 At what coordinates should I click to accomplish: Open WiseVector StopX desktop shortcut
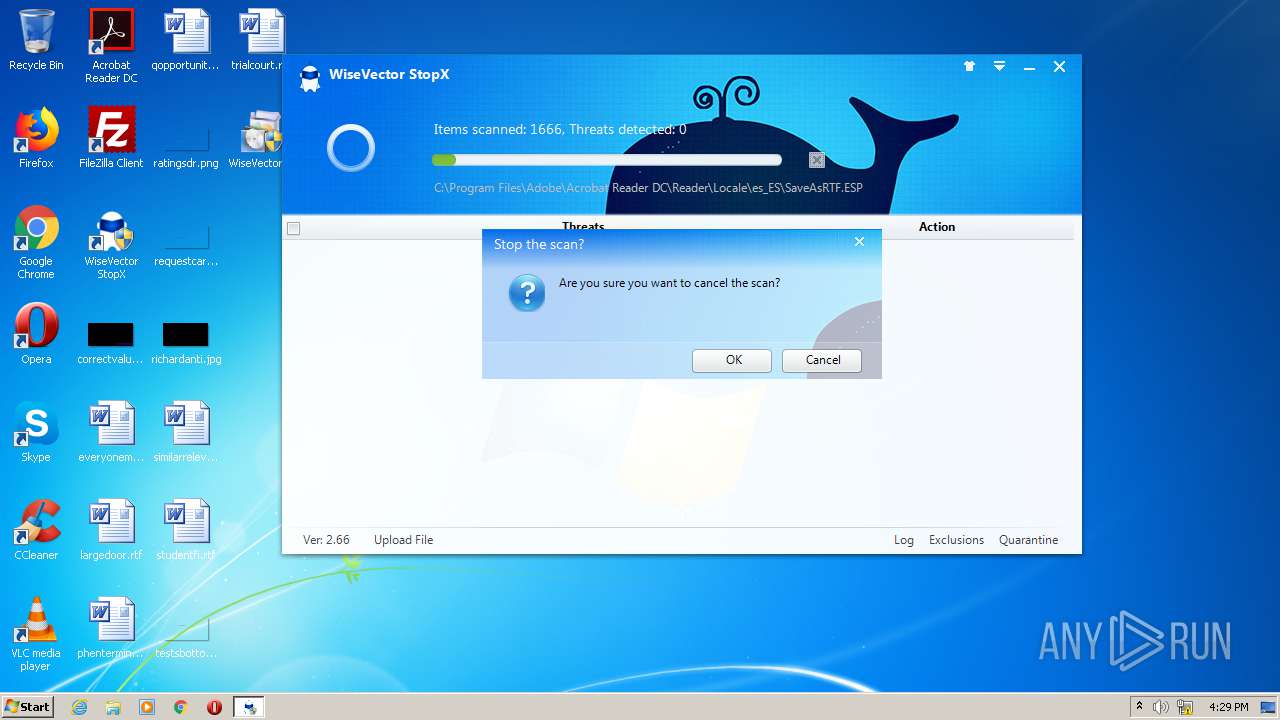coord(111,246)
